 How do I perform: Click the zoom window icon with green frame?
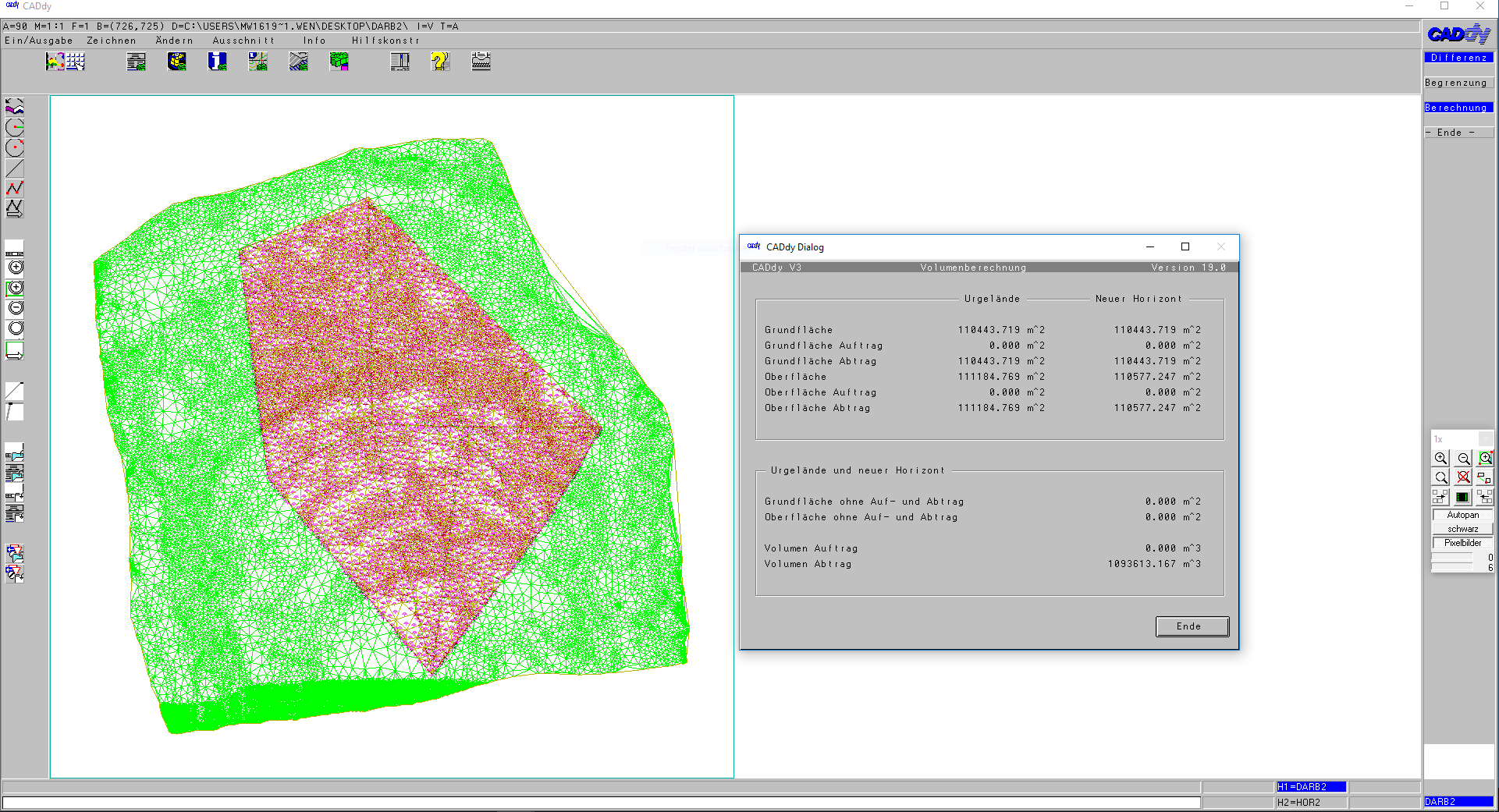point(1485,459)
